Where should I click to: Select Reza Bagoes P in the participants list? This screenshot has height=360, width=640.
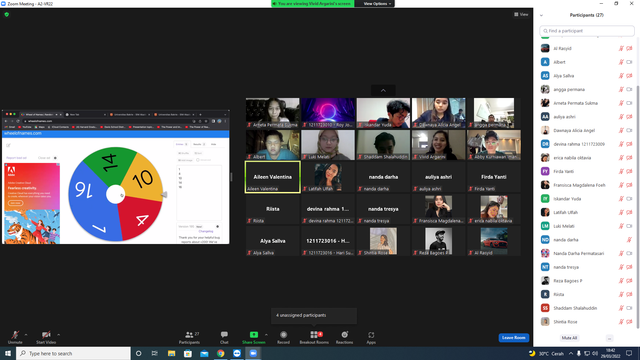(x=586, y=280)
